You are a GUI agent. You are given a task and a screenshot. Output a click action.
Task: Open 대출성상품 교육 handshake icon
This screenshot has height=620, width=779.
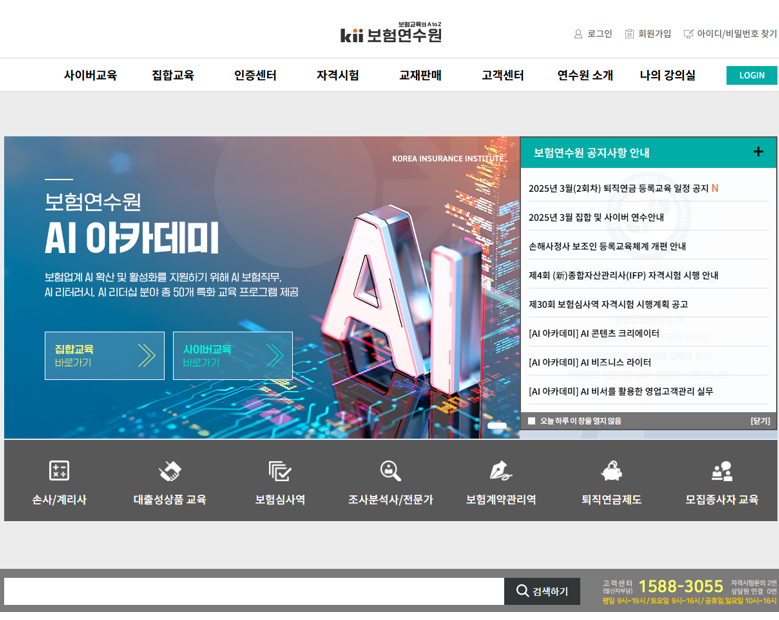pos(169,471)
